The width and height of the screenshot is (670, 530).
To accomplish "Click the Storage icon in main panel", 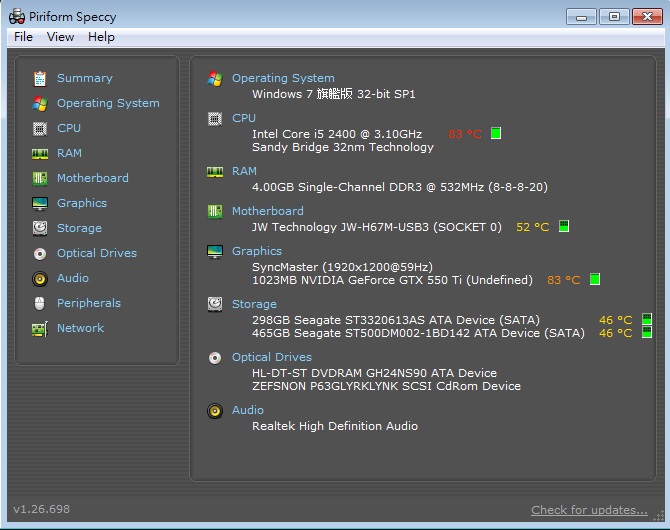I will [x=215, y=304].
